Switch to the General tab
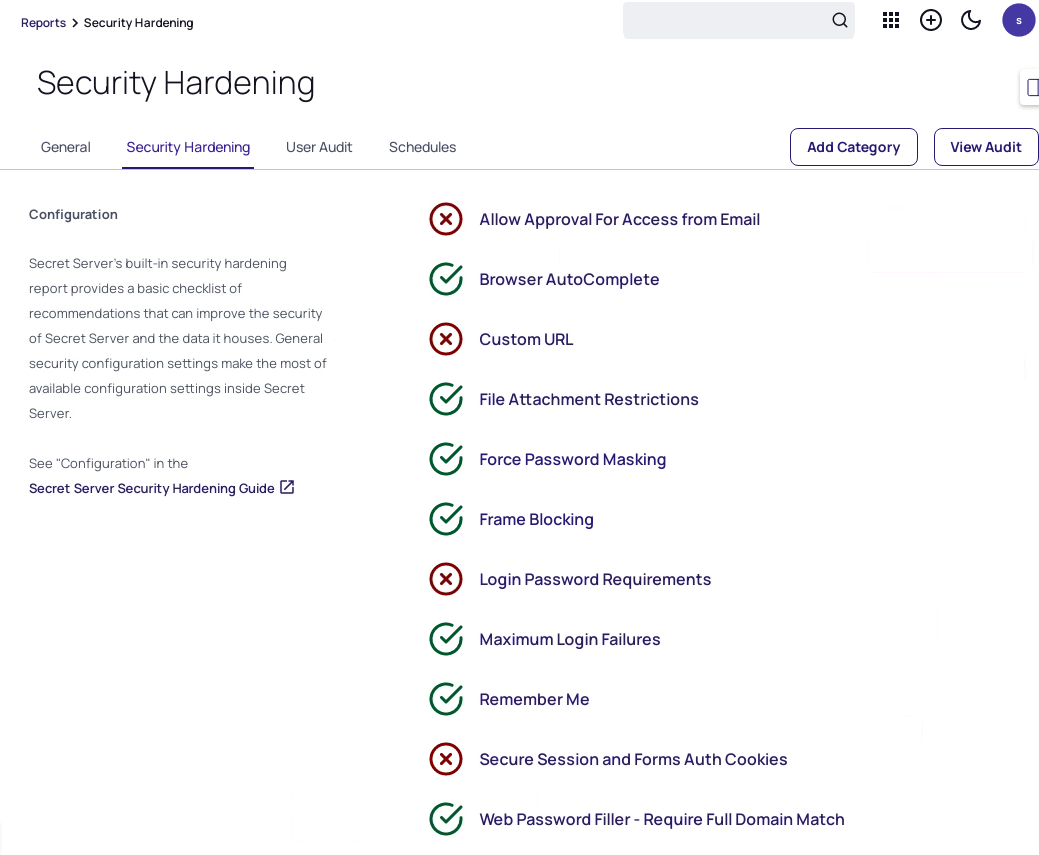This screenshot has width=1039, height=855. 66,147
